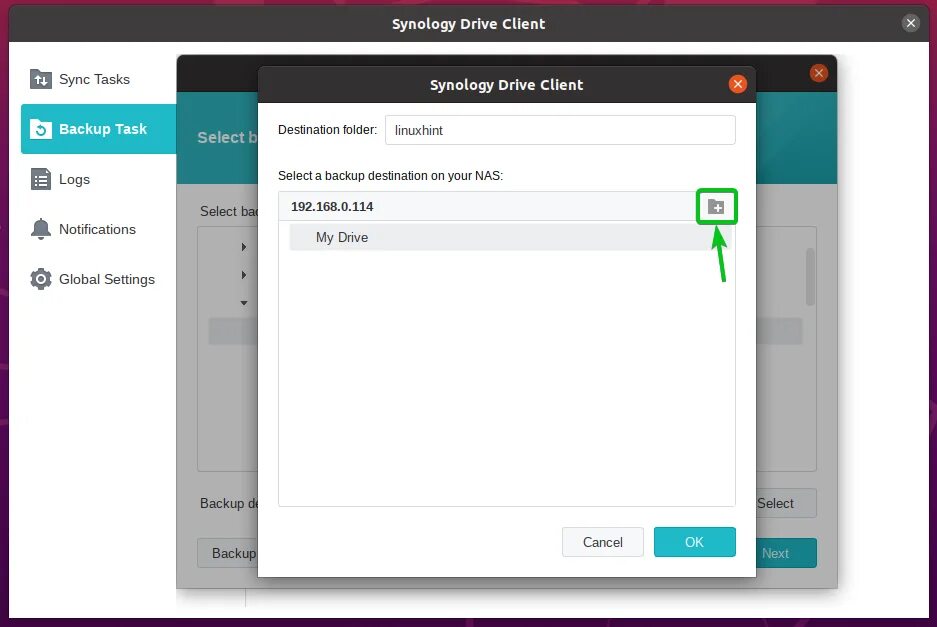Open the Sync Tasks section
The image size is (937, 627).
pyautogui.click(x=99, y=79)
